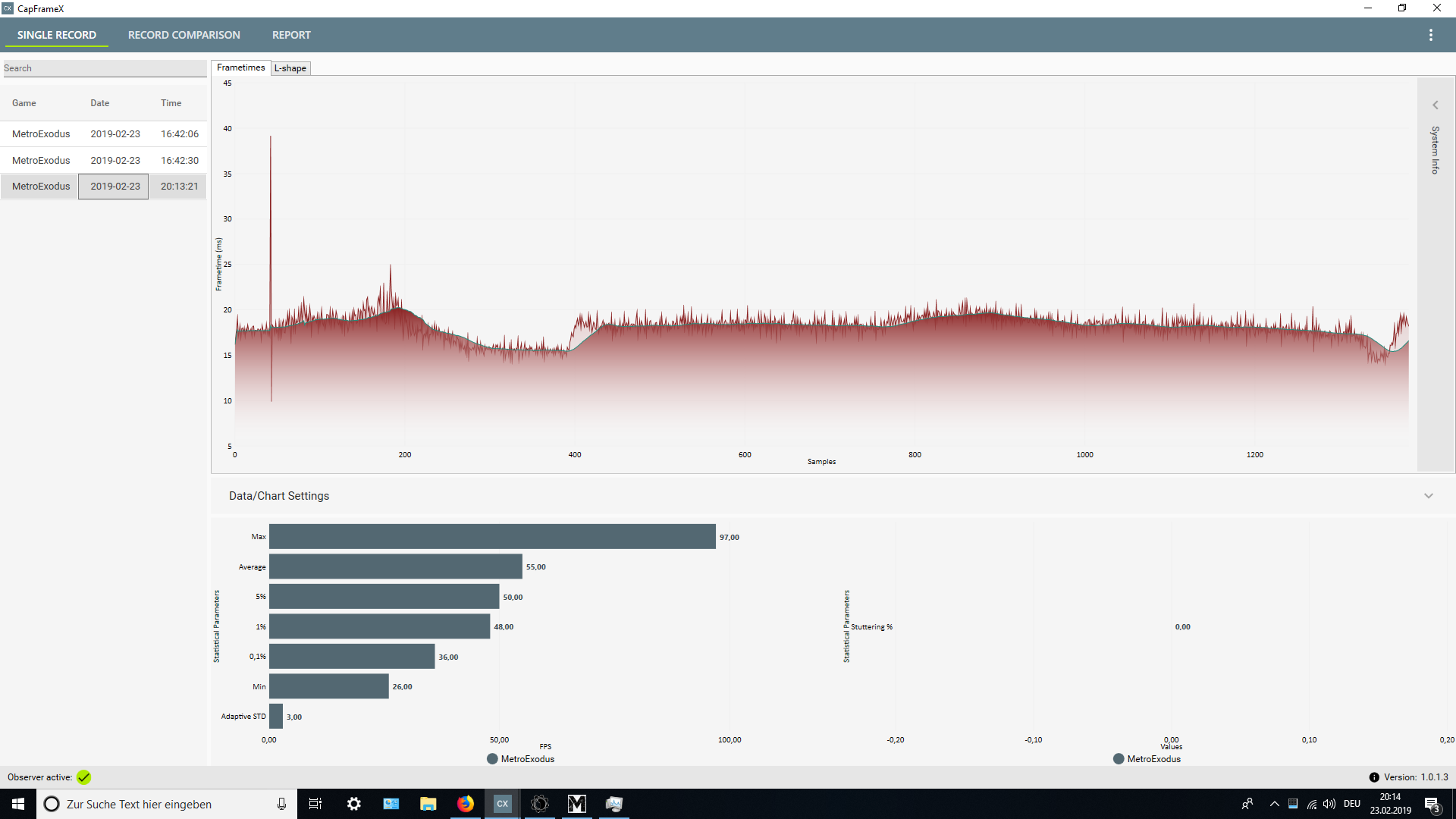The image size is (1456, 819).
Task: Open the CapFrameX taskbar icon
Action: [502, 804]
